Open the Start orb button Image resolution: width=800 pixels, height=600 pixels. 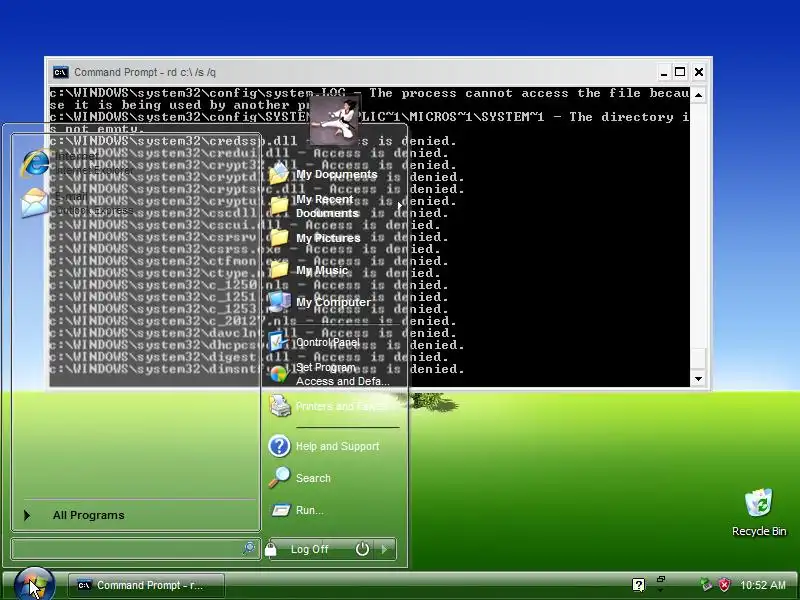[34, 585]
